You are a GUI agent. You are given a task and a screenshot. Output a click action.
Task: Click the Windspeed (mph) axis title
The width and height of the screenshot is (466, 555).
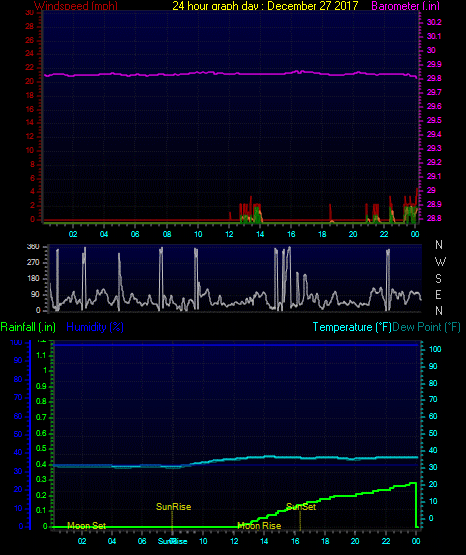76,6
